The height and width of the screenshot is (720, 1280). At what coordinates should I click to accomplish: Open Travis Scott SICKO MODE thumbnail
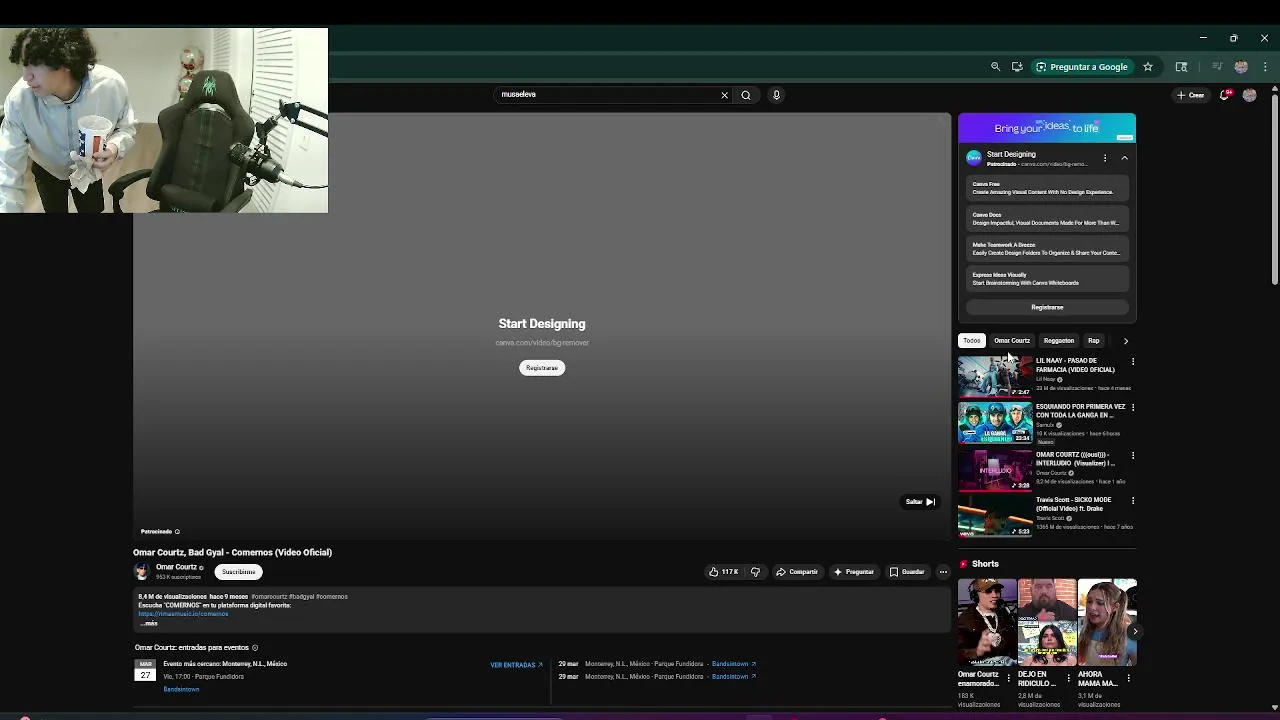(995, 516)
